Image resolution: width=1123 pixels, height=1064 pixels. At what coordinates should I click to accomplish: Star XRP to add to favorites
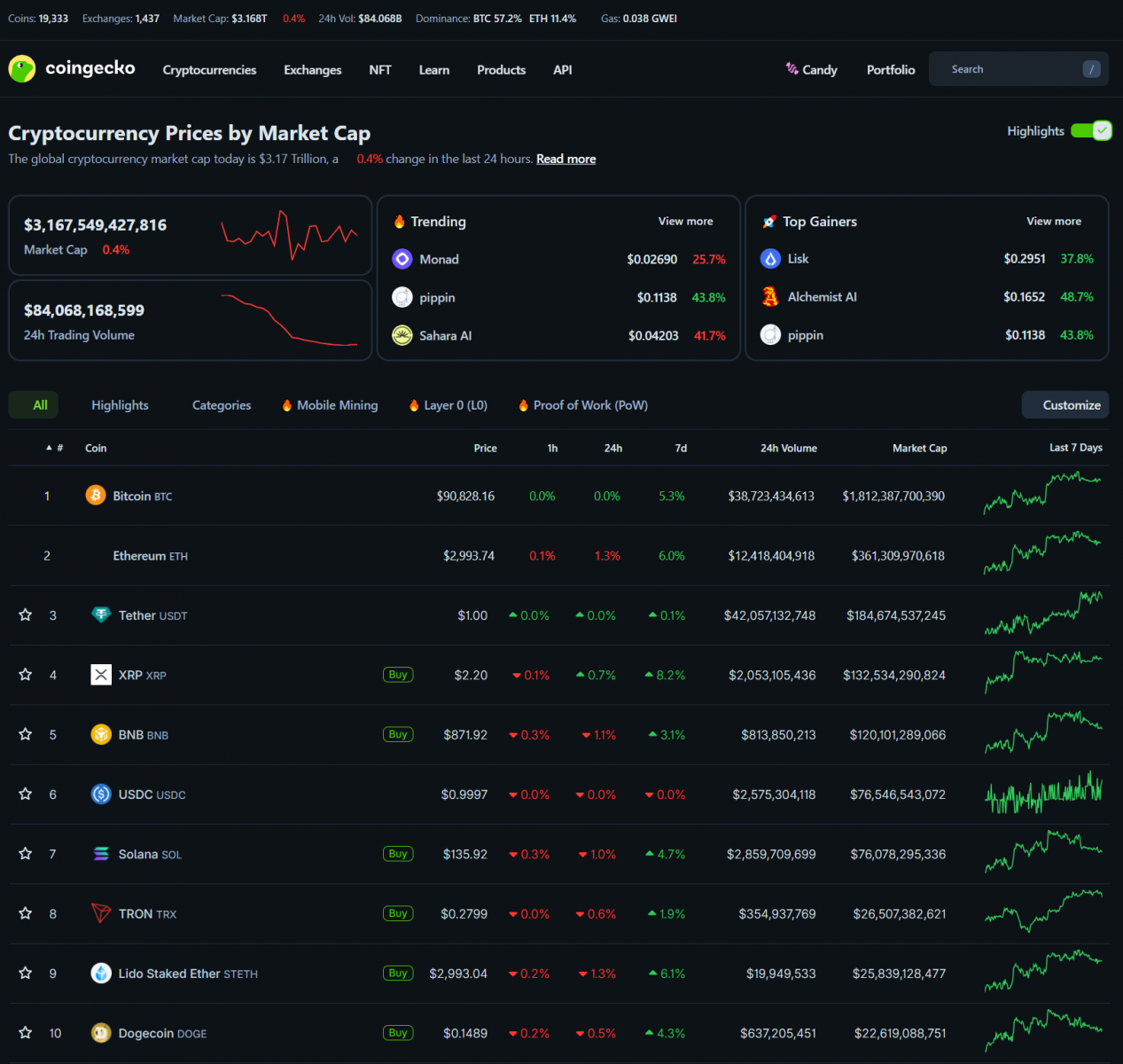click(x=26, y=675)
